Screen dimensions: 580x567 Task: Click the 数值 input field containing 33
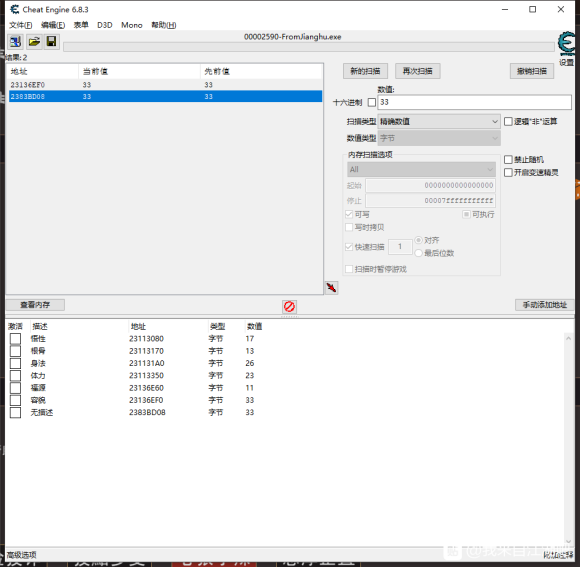[x=475, y=102]
